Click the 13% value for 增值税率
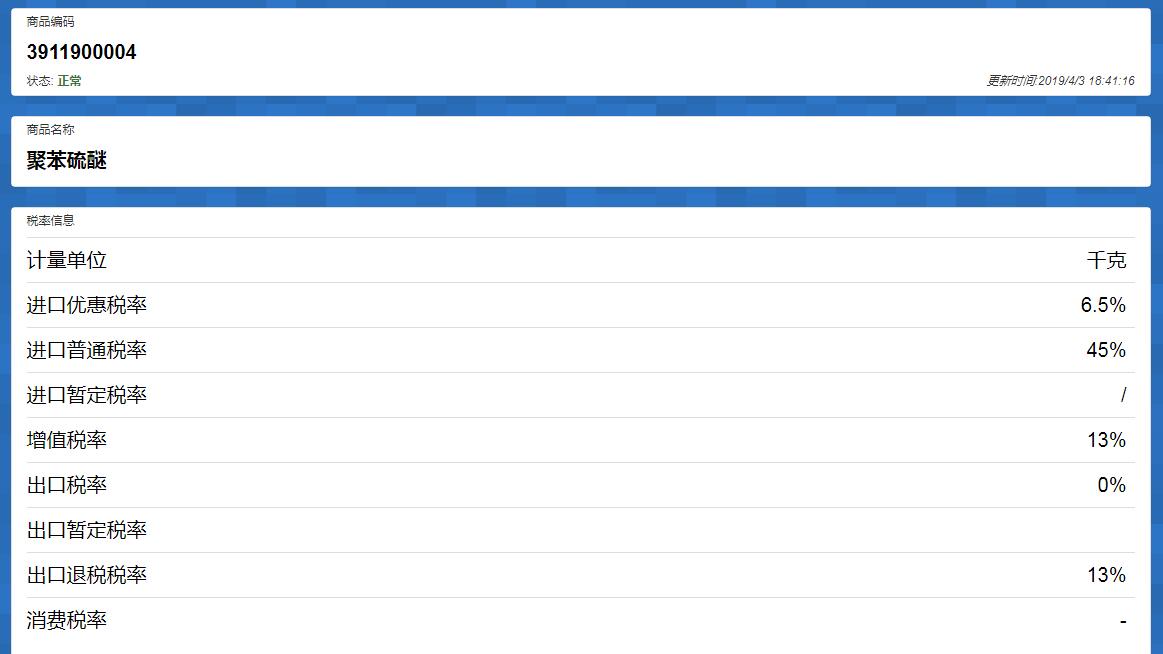Screen dimensions: 1163x654 (x=1106, y=440)
